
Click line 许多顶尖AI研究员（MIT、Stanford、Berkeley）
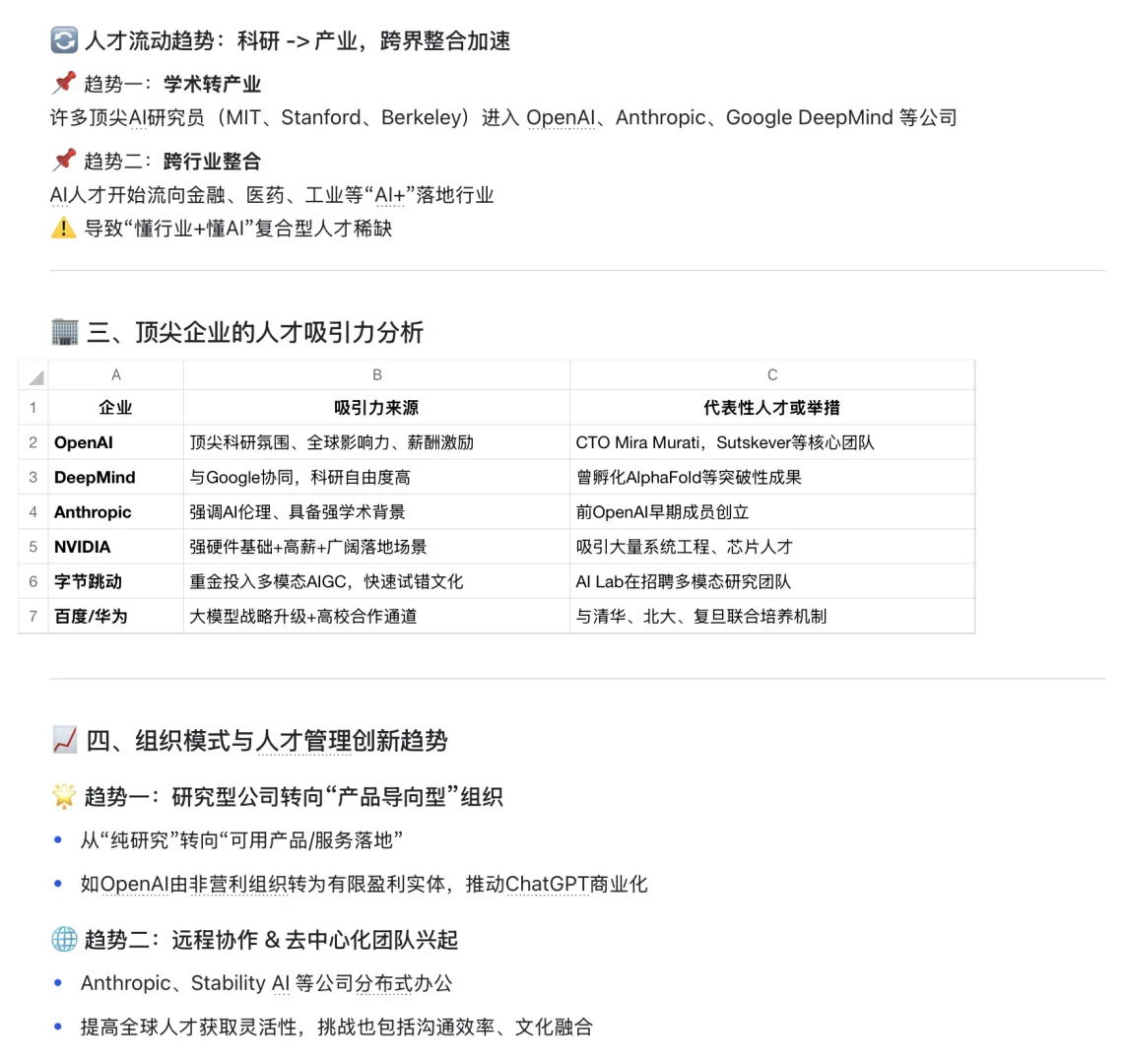[x=503, y=117]
